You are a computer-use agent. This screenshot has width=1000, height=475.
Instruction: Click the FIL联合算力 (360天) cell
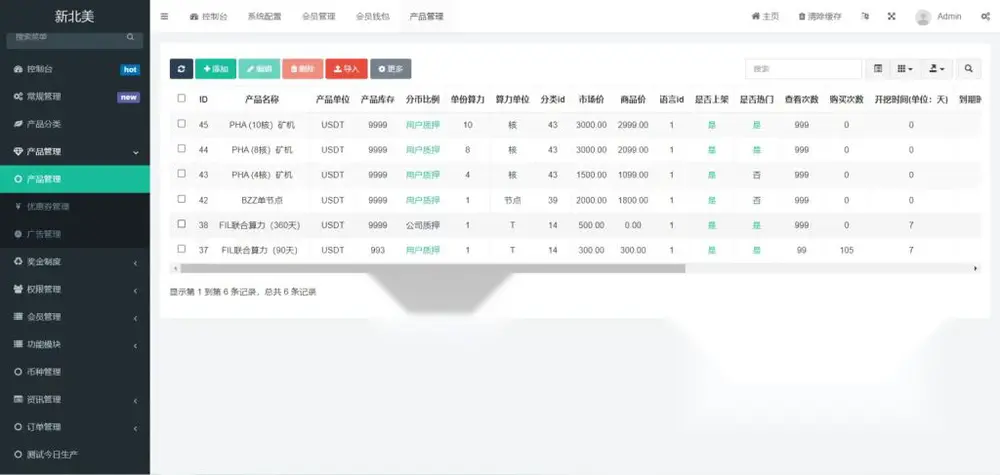click(x=259, y=225)
